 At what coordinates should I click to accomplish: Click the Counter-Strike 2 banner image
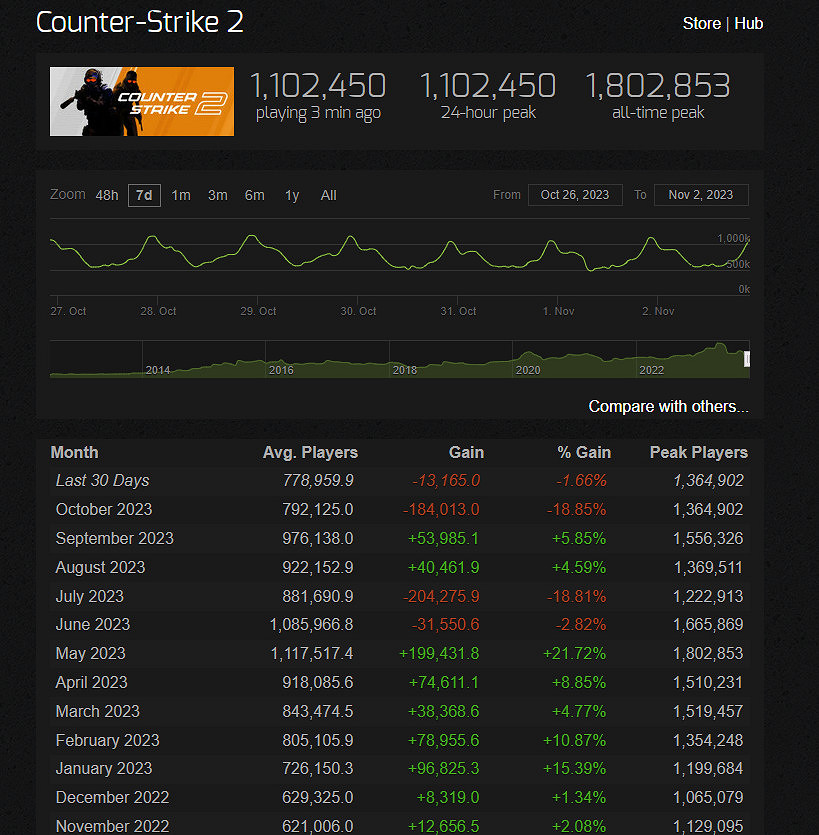142,101
